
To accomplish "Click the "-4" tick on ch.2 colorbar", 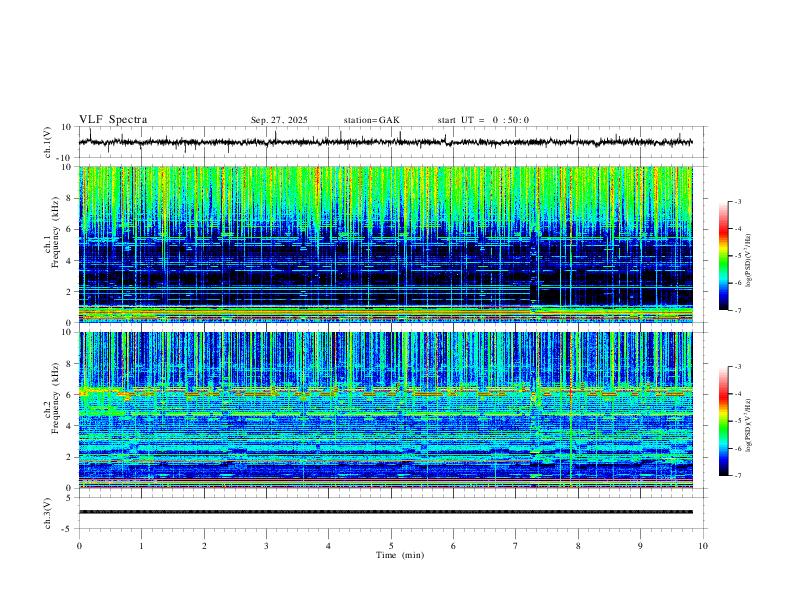I will [738, 394].
